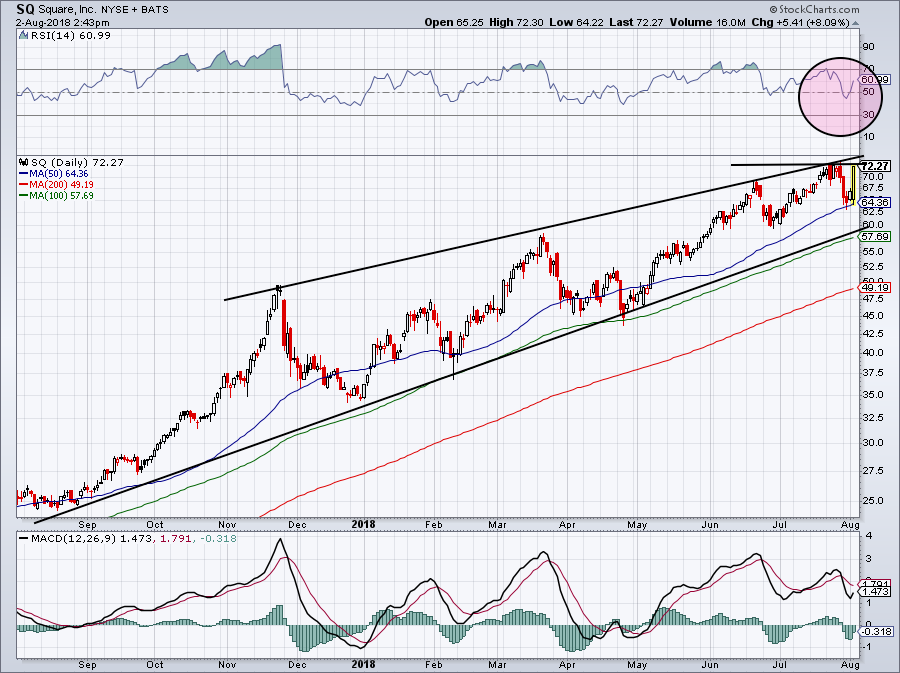Click the 55.0 price level on the axis
The width and height of the screenshot is (900, 673).
(872, 252)
